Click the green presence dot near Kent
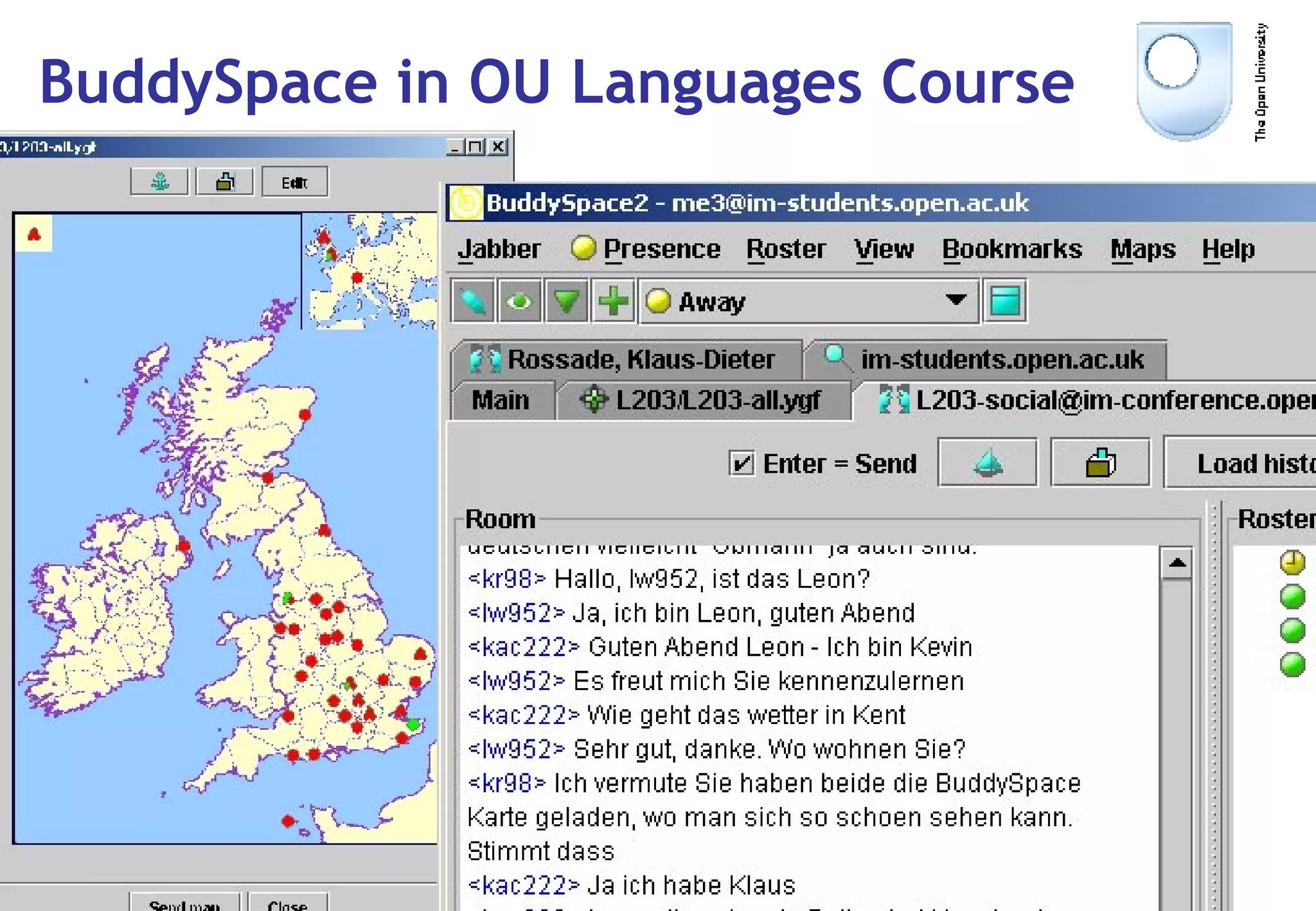The image size is (1316, 911). pyautogui.click(x=413, y=724)
